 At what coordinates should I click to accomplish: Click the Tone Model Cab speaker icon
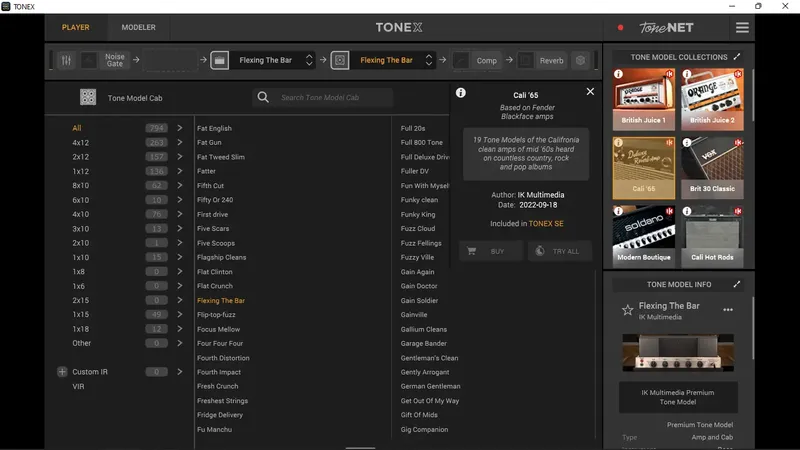[88, 97]
